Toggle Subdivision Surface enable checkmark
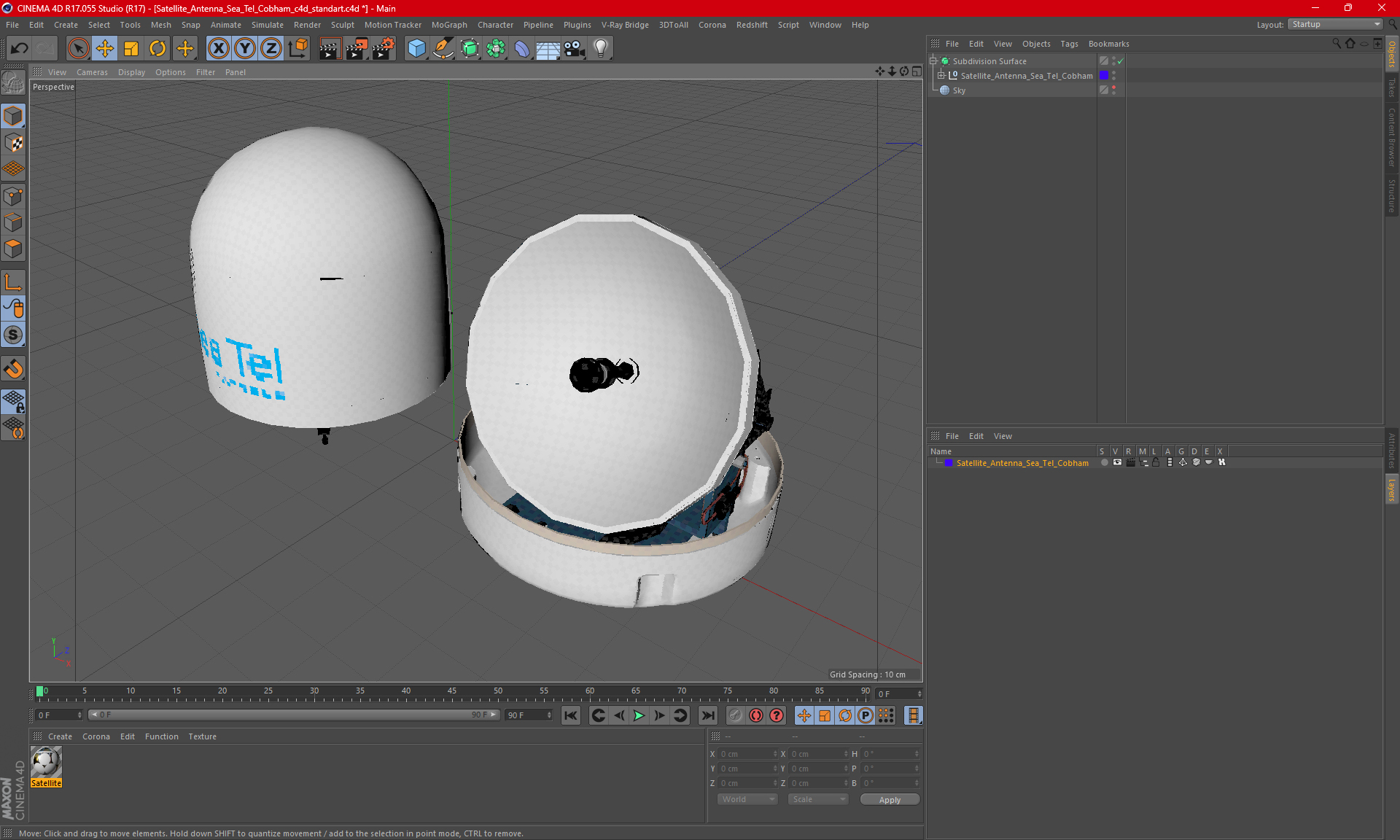This screenshot has height=840, width=1400. (1121, 61)
